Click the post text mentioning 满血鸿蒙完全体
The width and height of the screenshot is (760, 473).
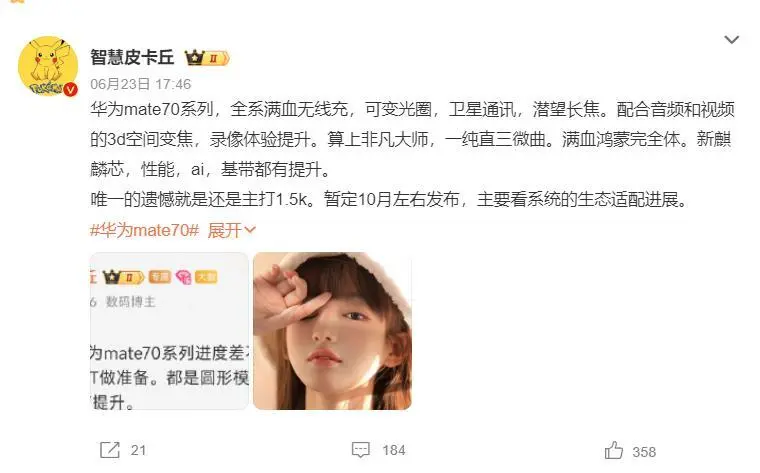coord(625,140)
